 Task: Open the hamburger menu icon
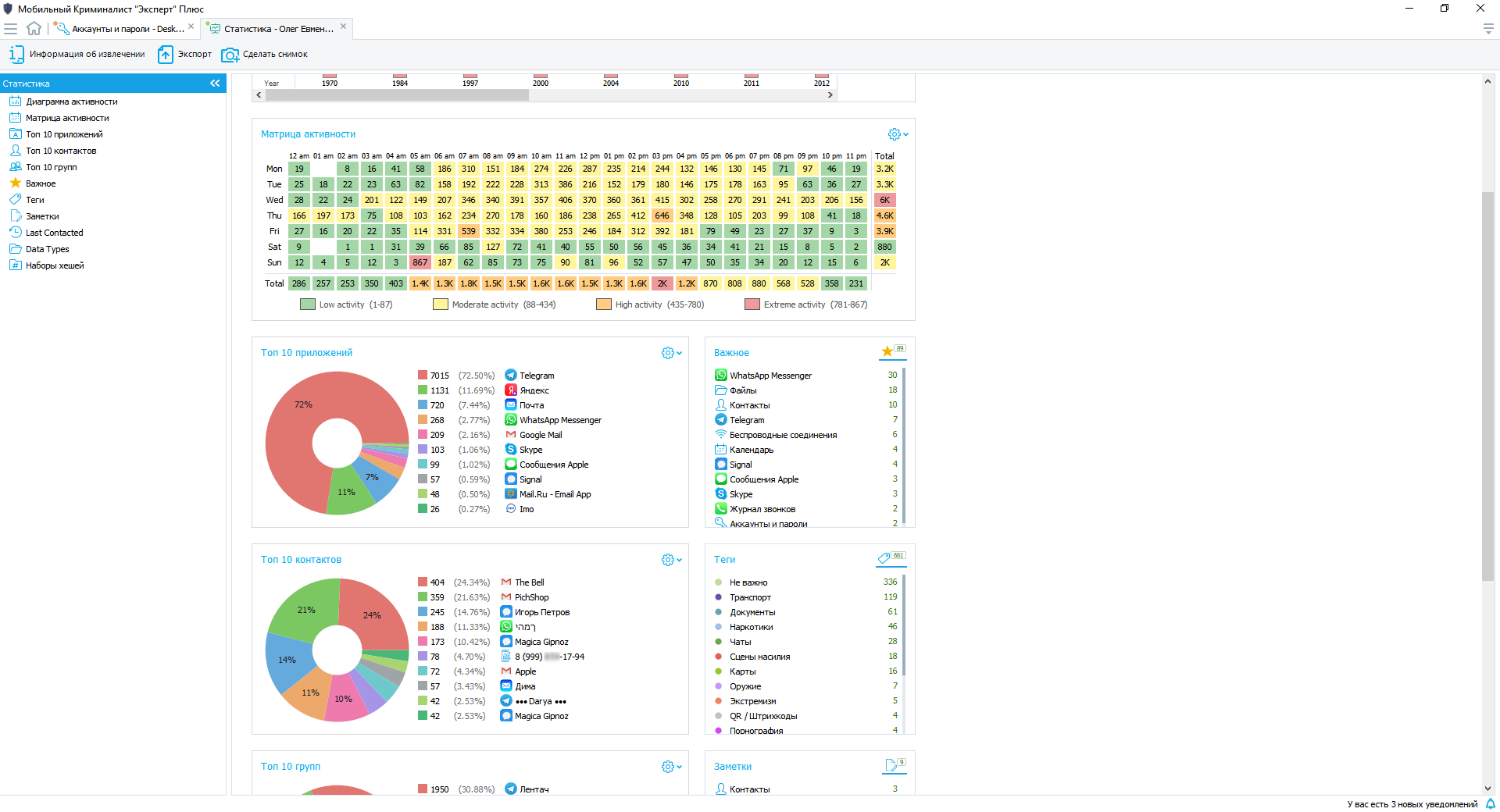11,29
